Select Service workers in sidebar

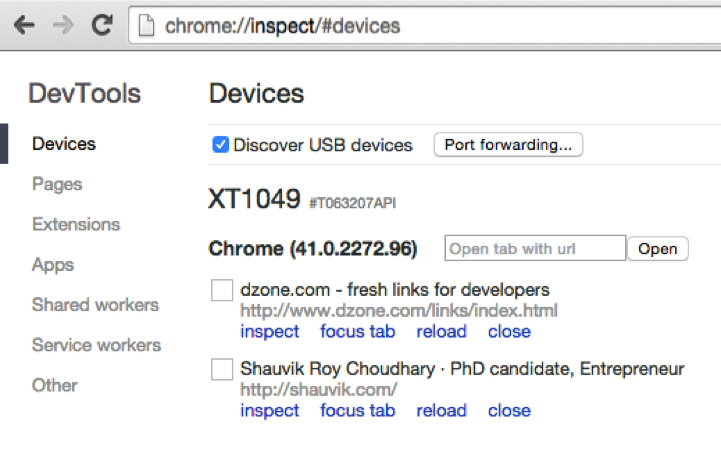pyautogui.click(x=96, y=345)
